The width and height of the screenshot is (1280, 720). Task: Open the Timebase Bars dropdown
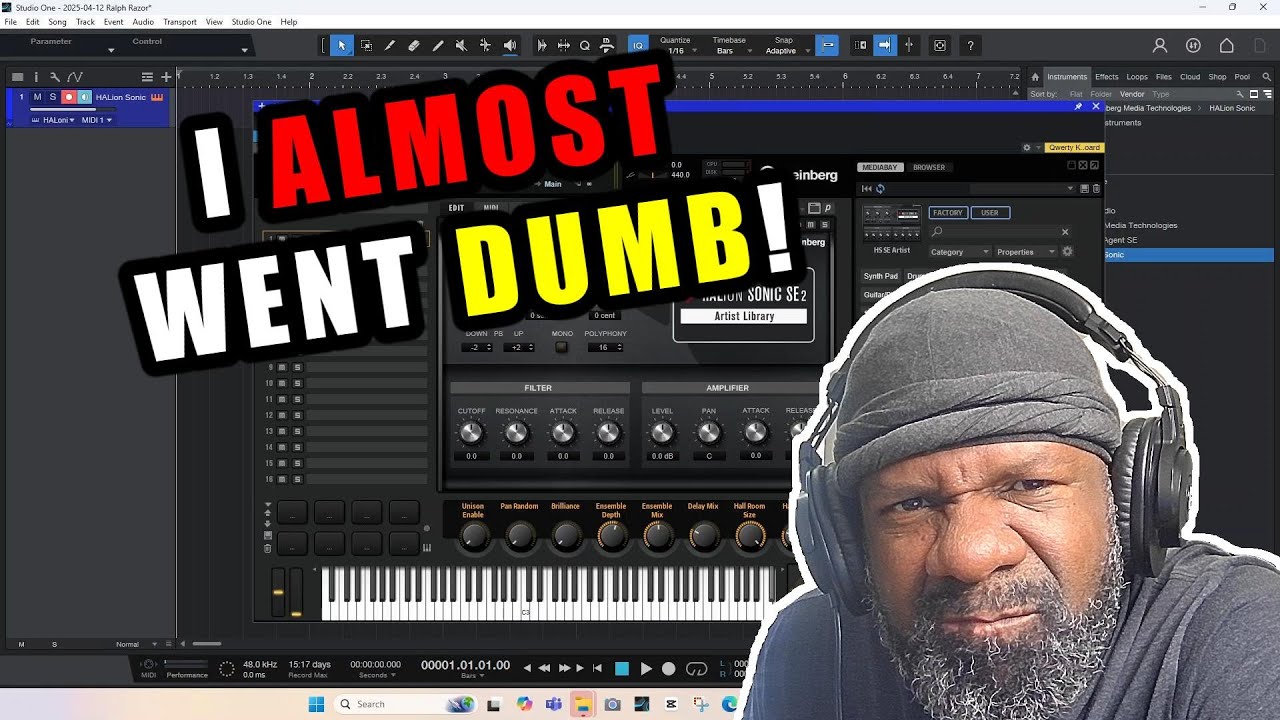click(x=733, y=51)
